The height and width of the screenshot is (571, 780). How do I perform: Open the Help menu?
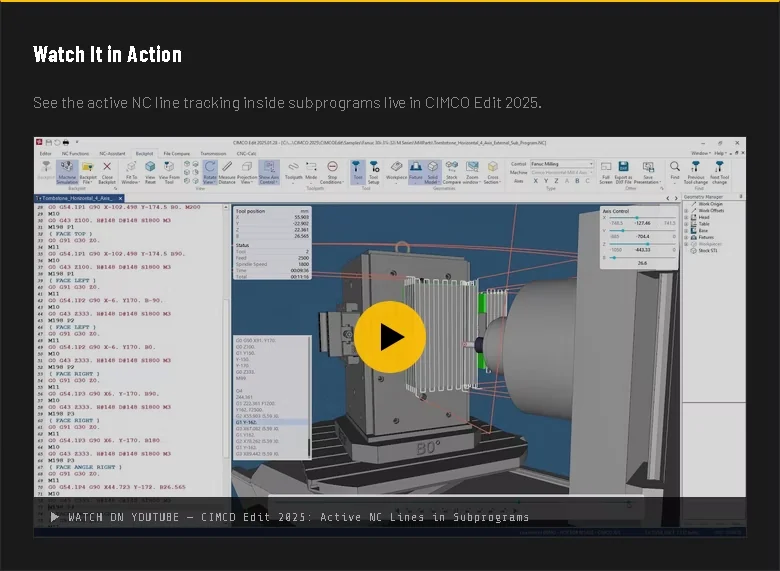(x=720, y=153)
